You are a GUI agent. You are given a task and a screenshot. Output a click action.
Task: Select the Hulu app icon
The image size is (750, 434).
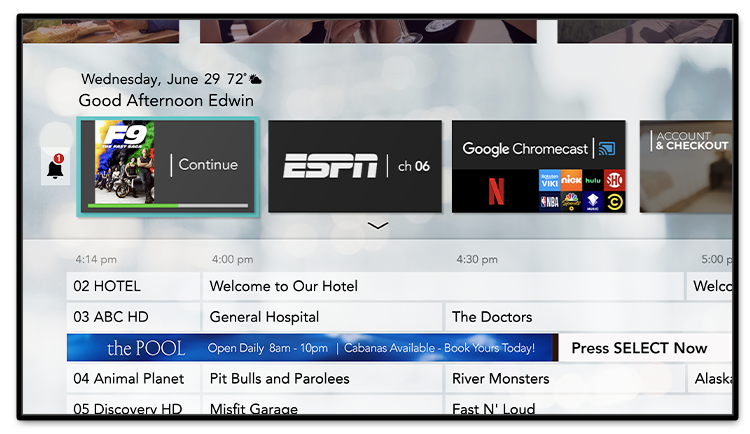tap(593, 180)
